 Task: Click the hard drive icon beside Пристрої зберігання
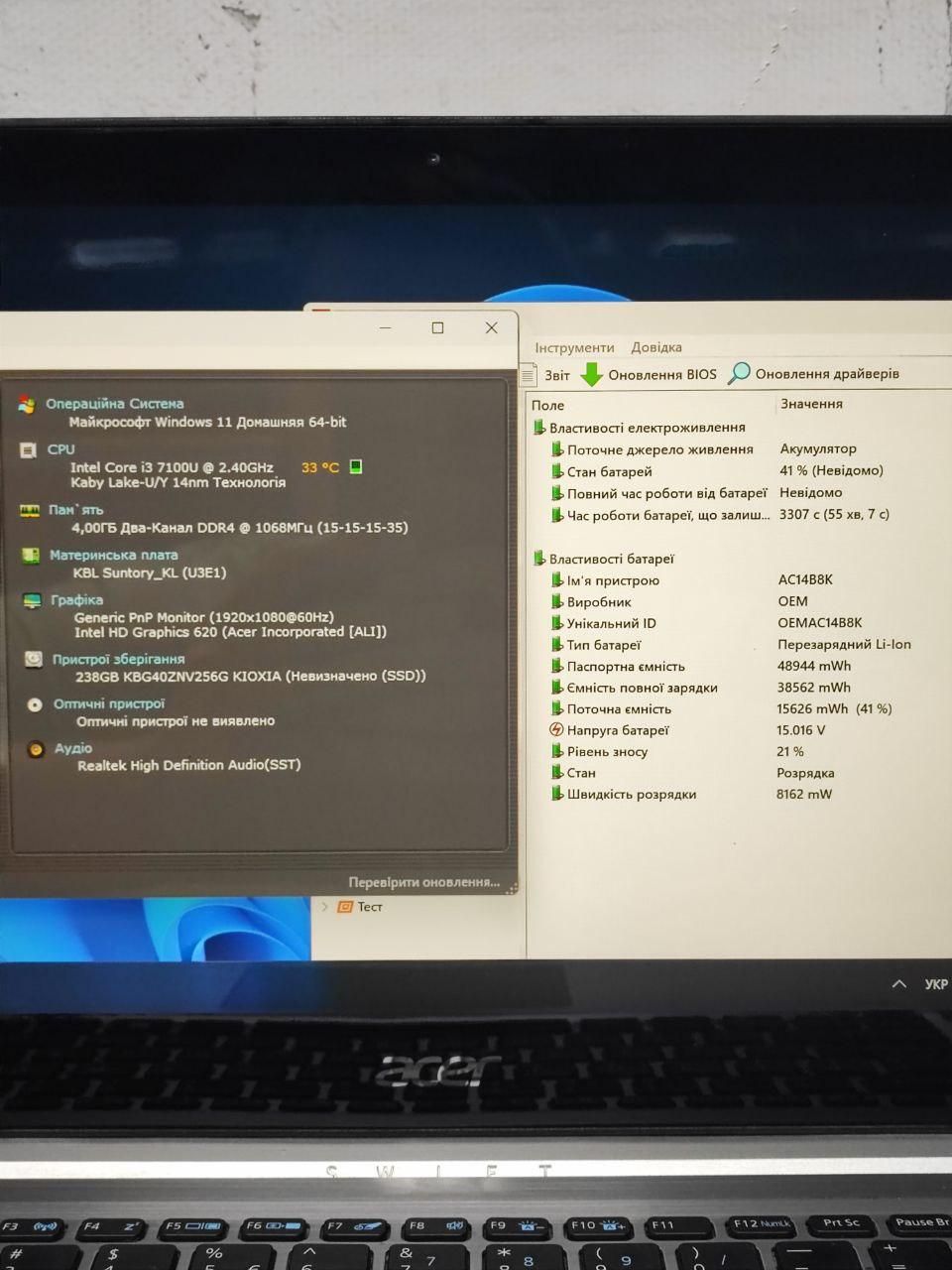click(x=34, y=659)
